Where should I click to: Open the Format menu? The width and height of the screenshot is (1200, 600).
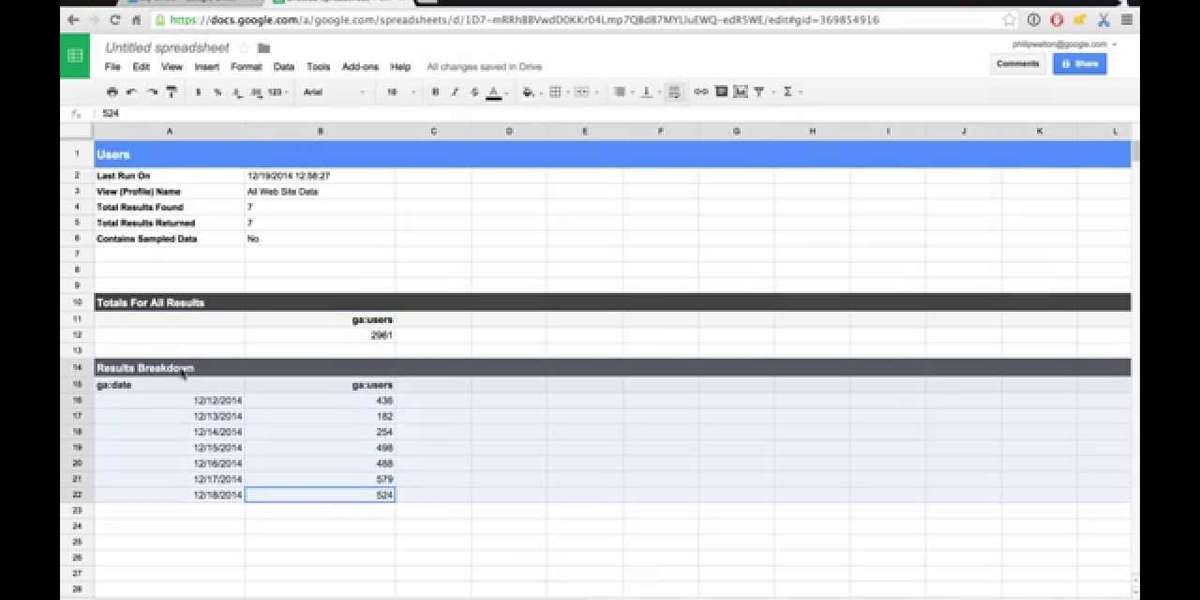coord(246,67)
